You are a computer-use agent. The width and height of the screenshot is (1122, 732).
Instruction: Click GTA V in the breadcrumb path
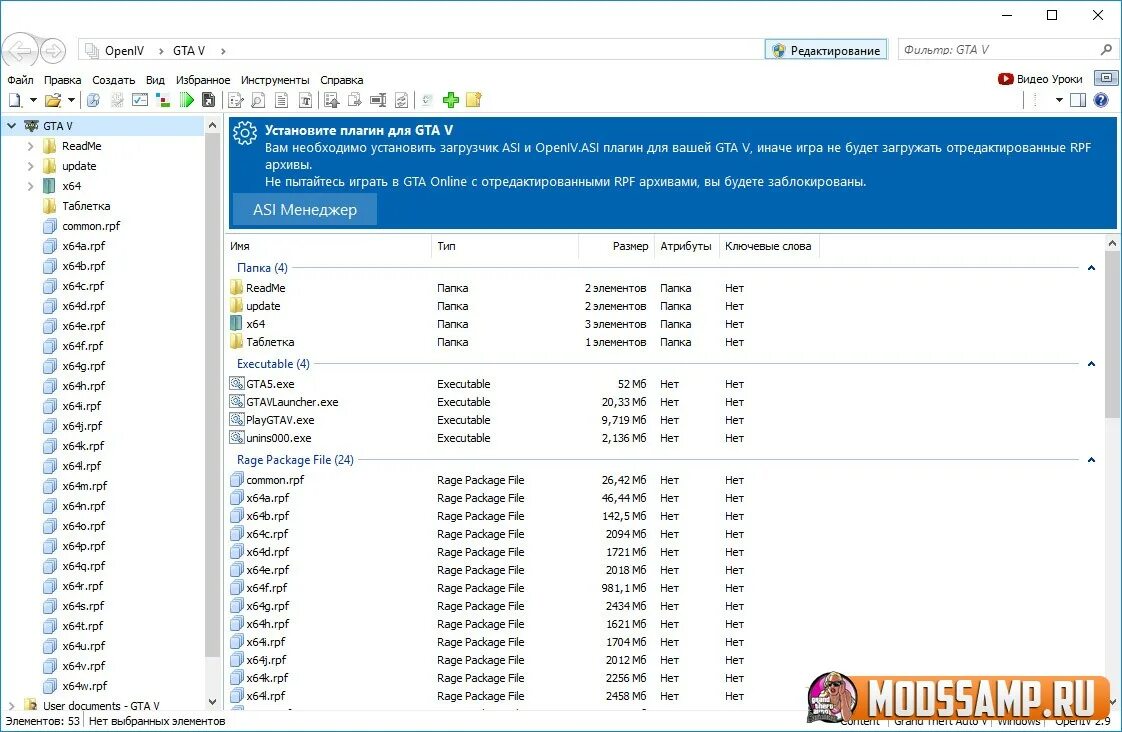point(189,51)
